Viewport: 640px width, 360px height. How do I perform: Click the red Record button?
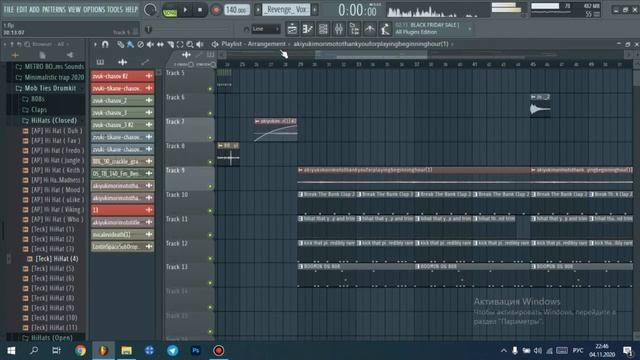216,10
